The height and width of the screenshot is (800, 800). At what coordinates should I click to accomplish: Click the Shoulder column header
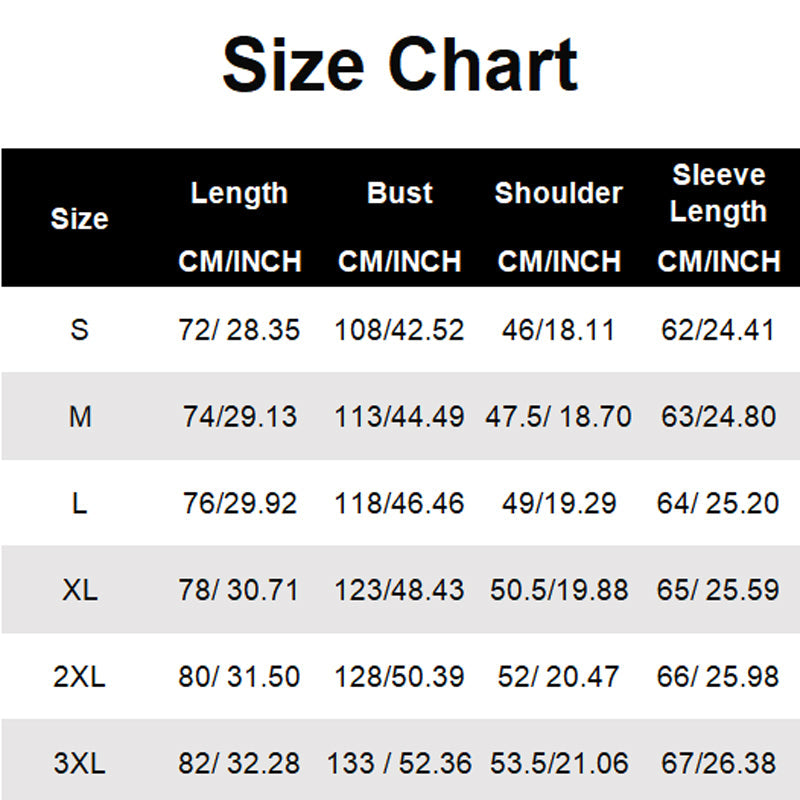[x=559, y=193]
